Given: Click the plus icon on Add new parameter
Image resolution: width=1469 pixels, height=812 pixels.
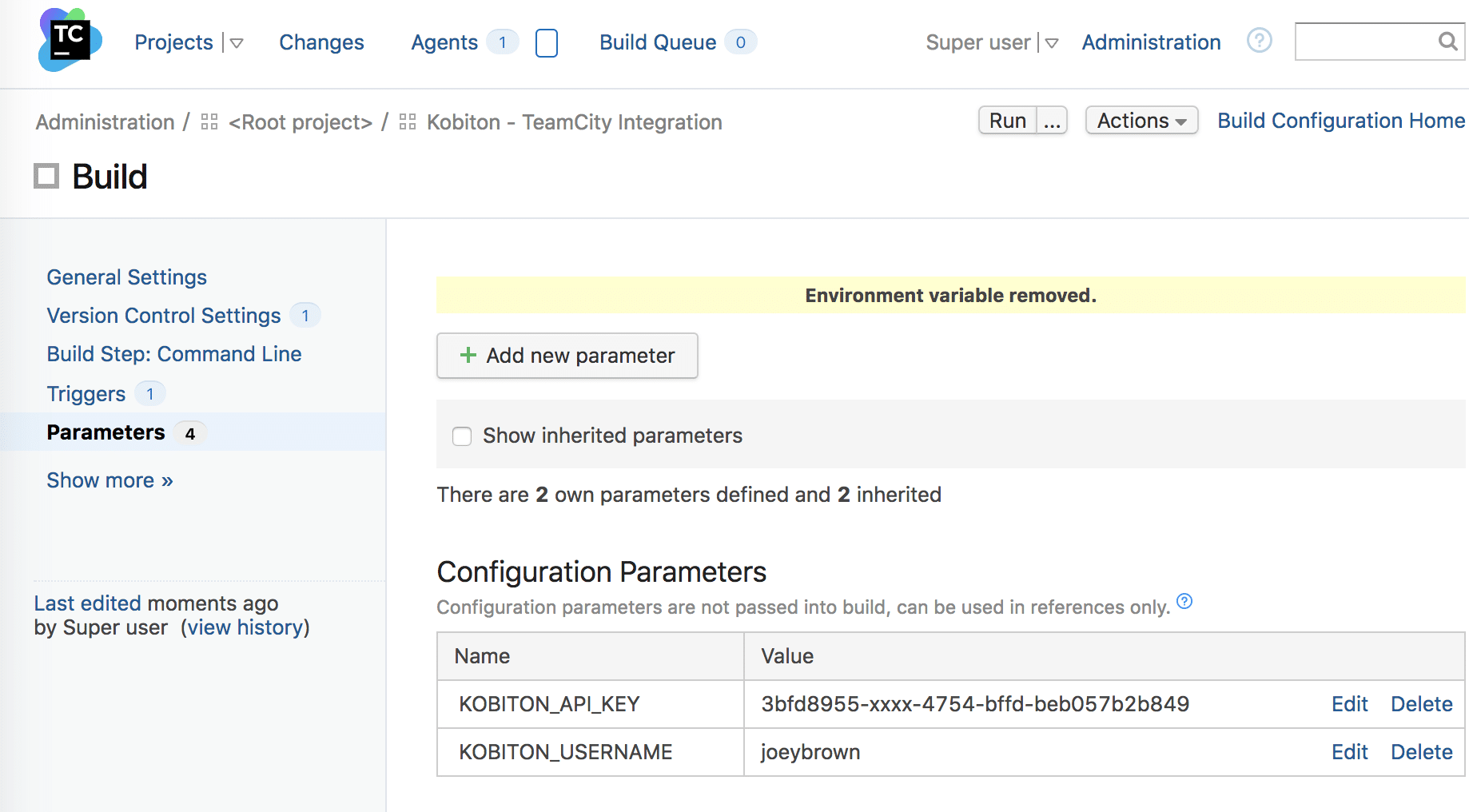Looking at the screenshot, I should tap(468, 355).
